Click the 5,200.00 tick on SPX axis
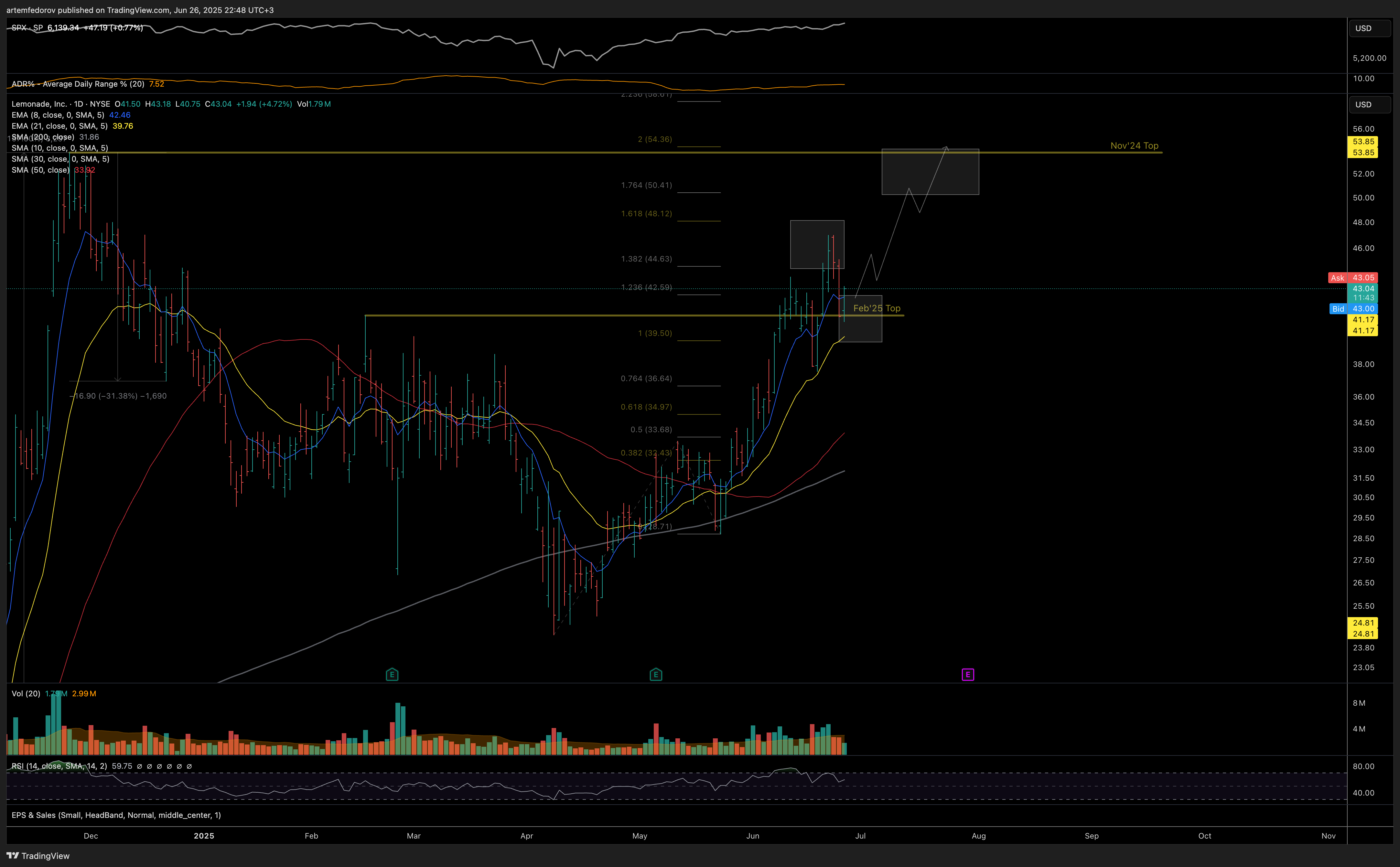 [1369, 58]
